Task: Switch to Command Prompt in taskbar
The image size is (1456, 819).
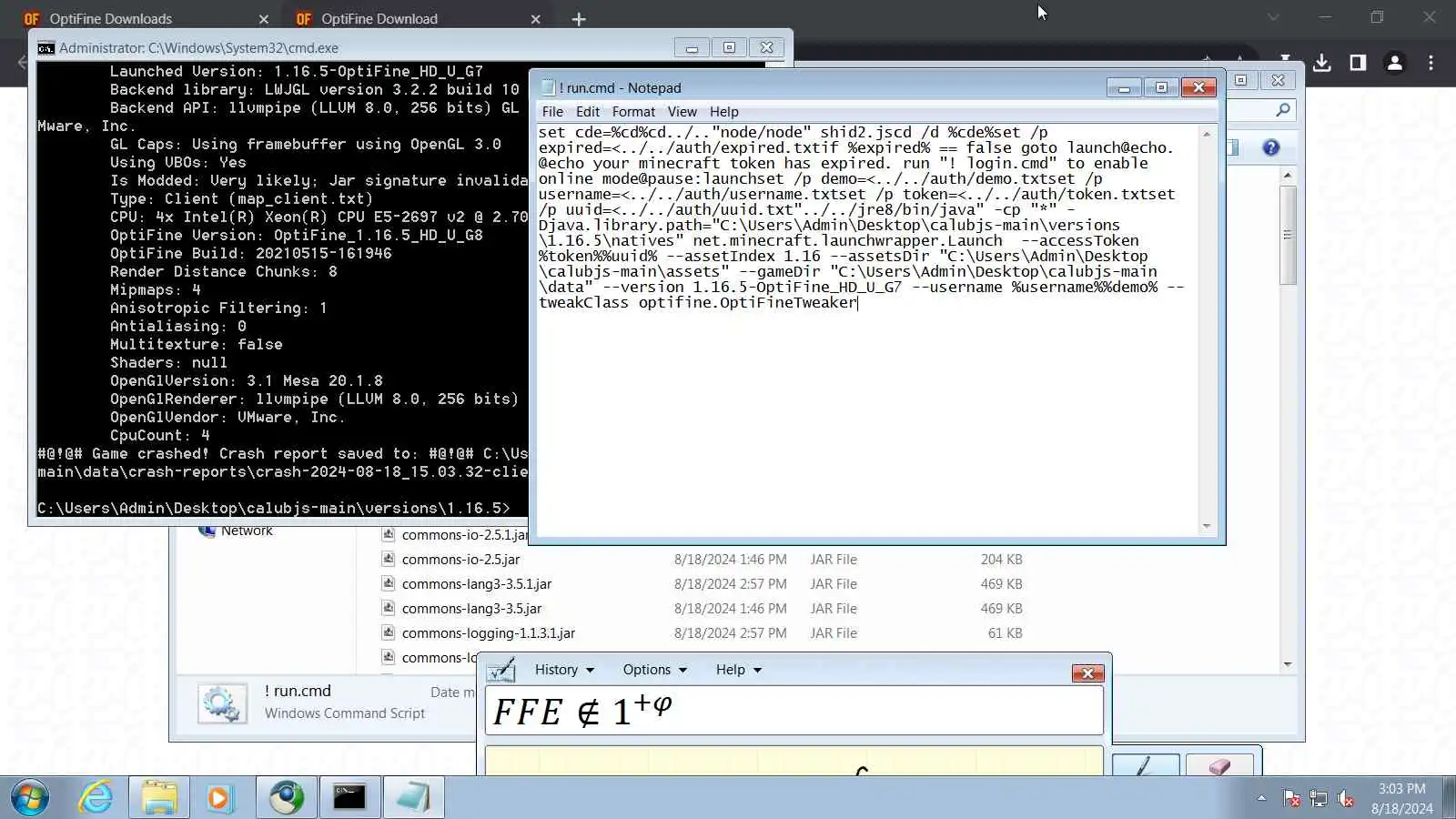Action: point(349,798)
